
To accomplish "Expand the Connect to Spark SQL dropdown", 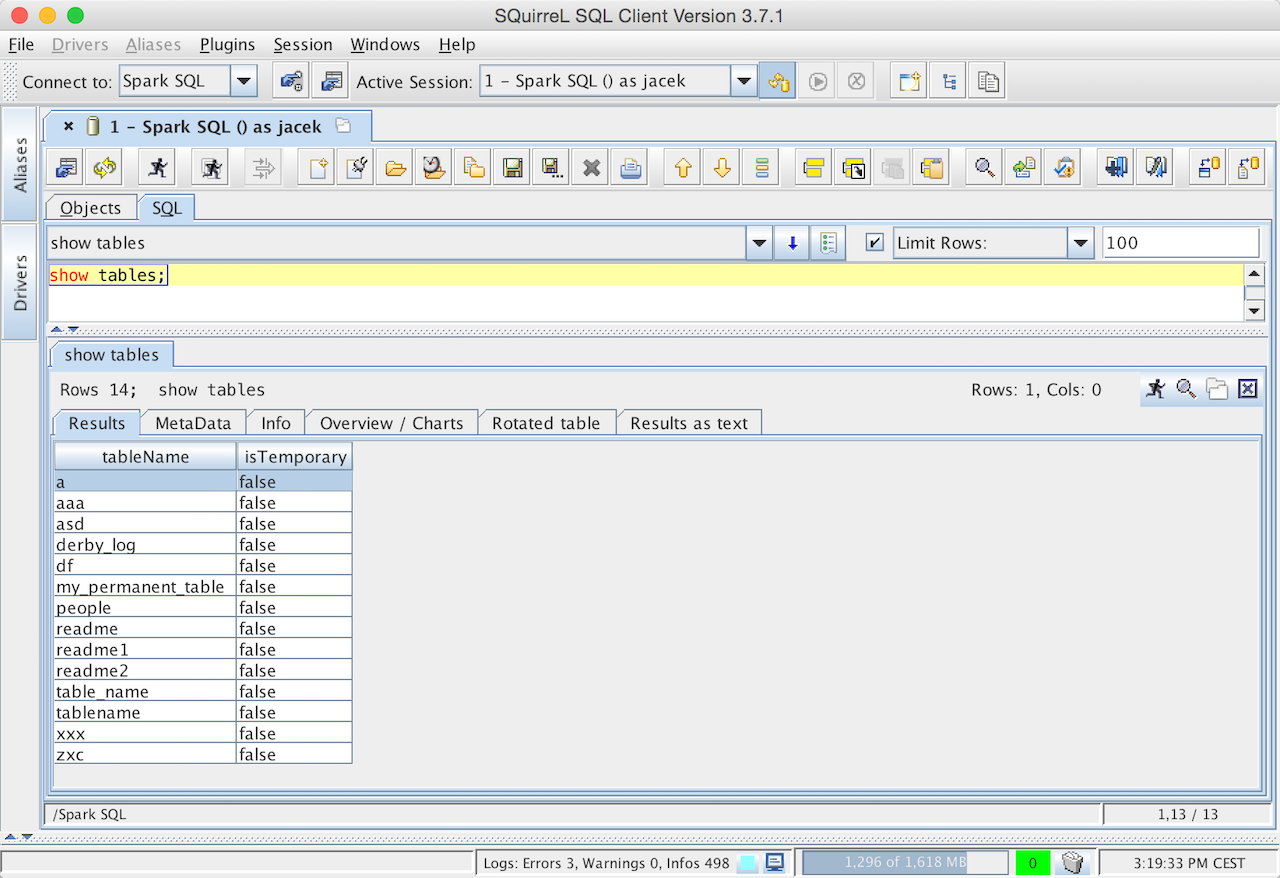I will 244,81.
